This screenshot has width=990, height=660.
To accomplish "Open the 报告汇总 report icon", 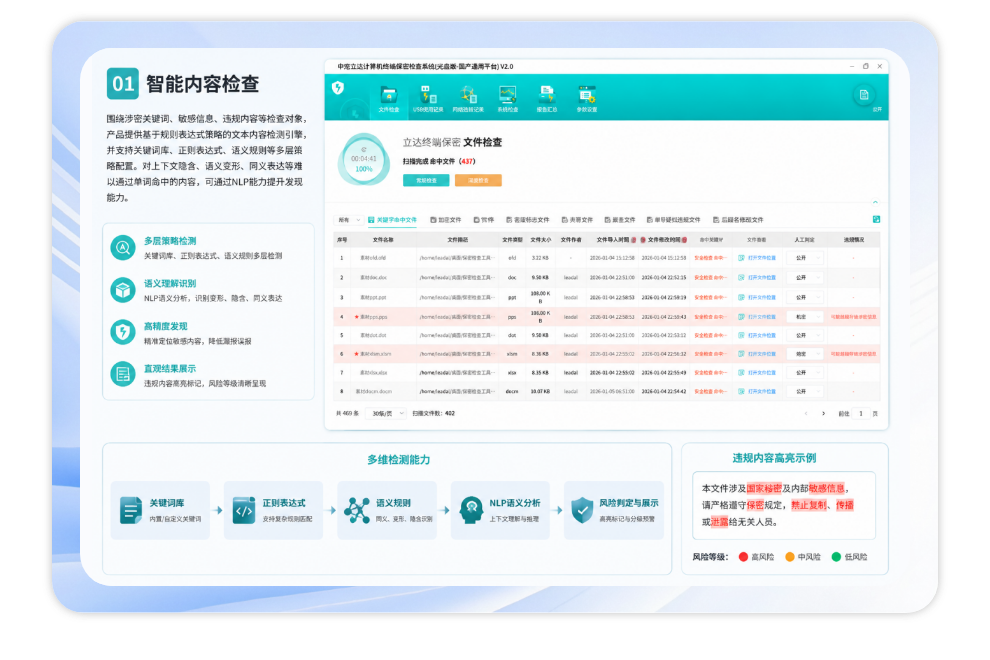I will pyautogui.click(x=547, y=99).
